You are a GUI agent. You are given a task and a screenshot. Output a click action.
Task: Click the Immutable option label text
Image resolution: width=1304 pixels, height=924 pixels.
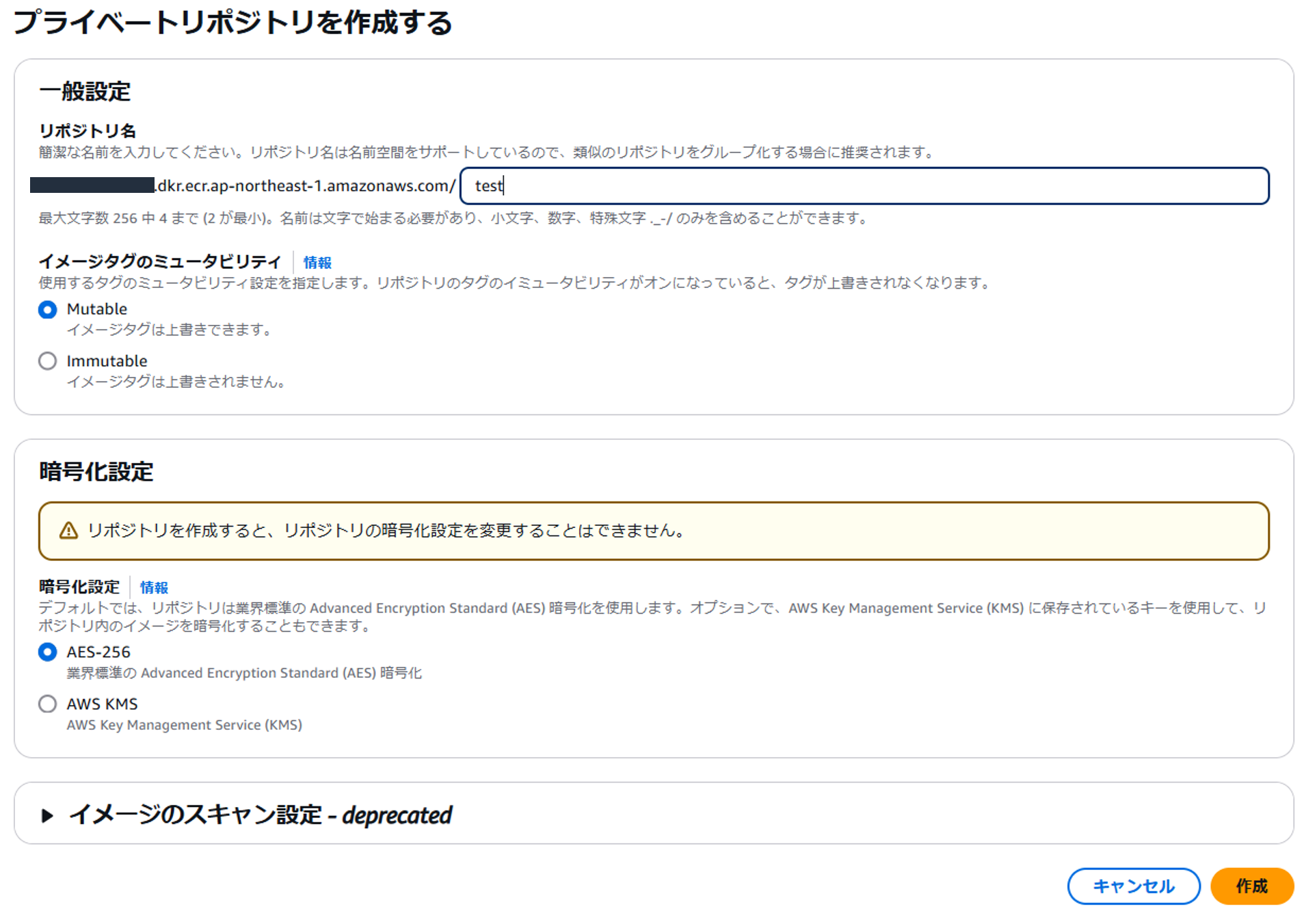point(107,360)
